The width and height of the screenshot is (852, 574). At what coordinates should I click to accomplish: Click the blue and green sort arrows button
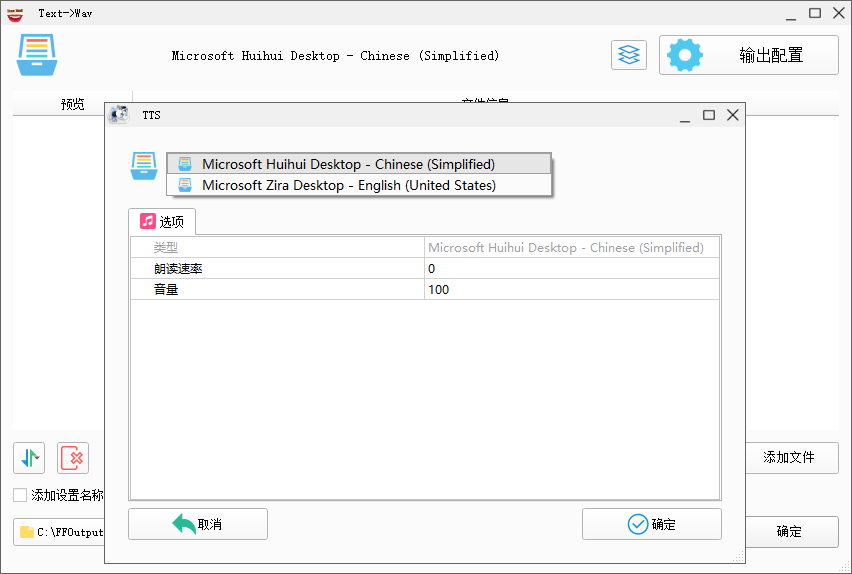29,458
